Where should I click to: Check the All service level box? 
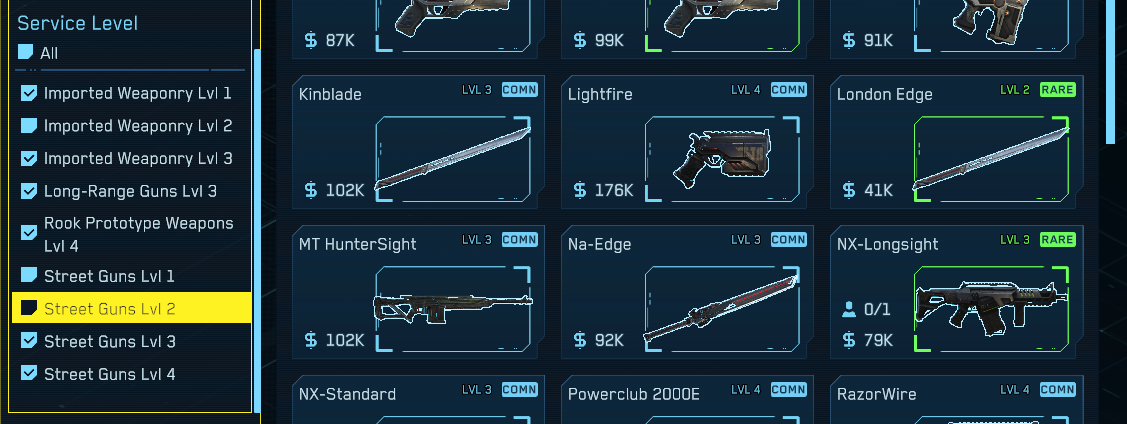(x=25, y=52)
